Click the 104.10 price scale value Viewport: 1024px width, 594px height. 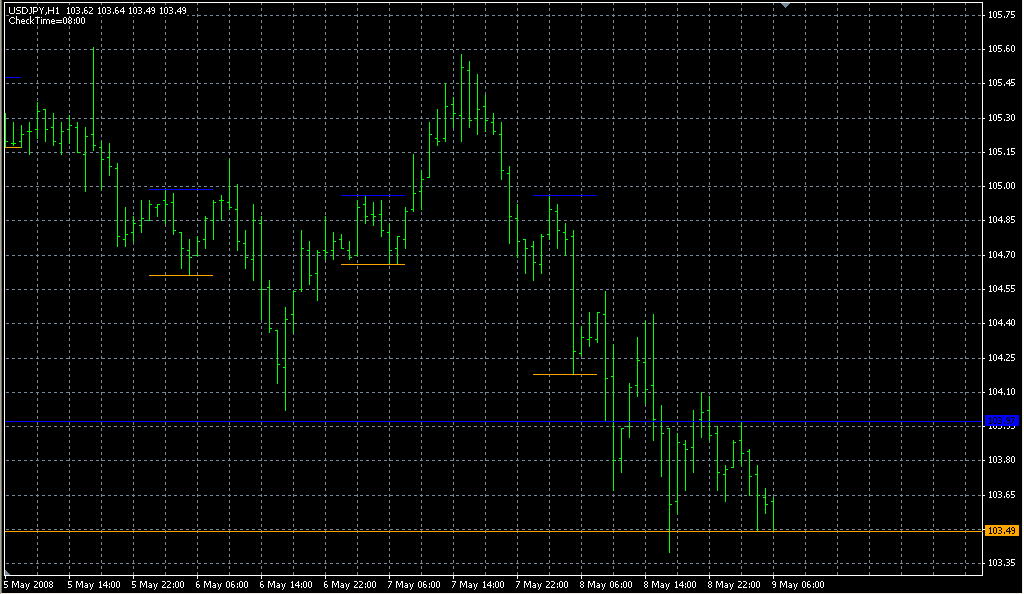click(1002, 392)
